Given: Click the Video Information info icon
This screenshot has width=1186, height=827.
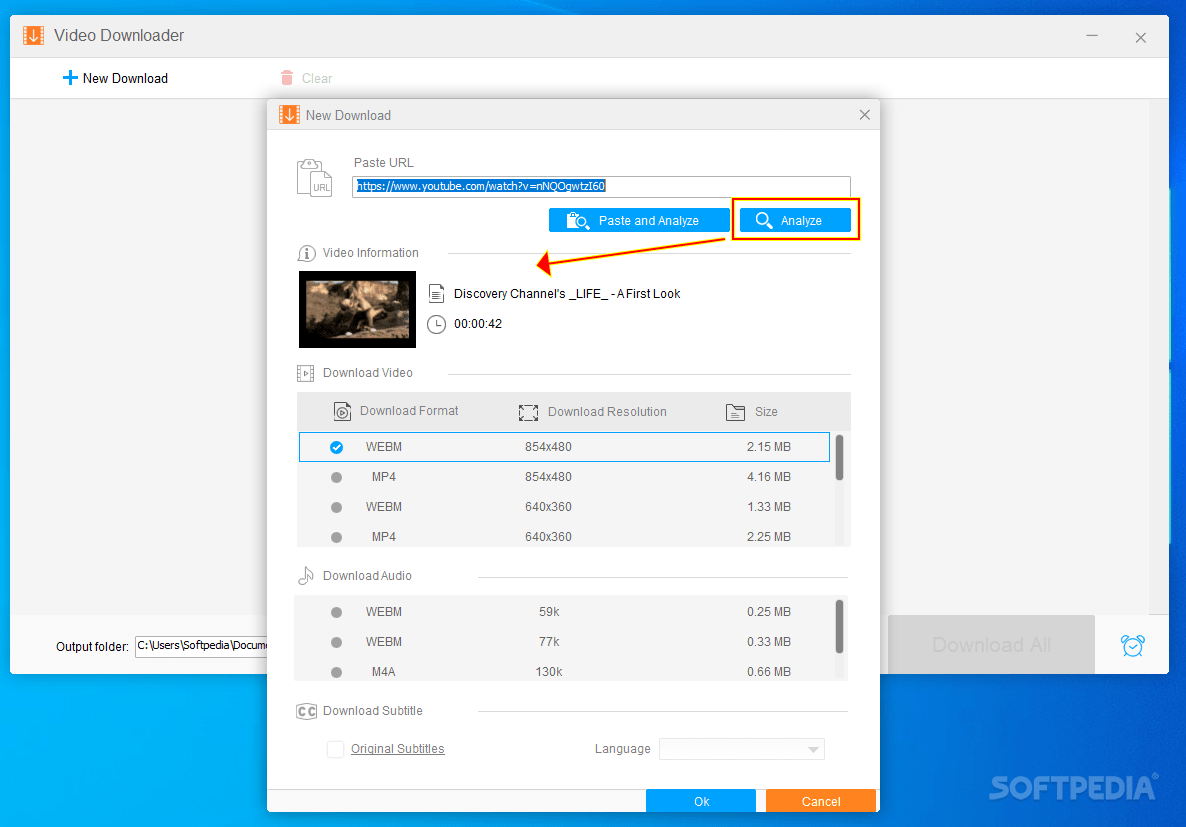Looking at the screenshot, I should tap(306, 253).
